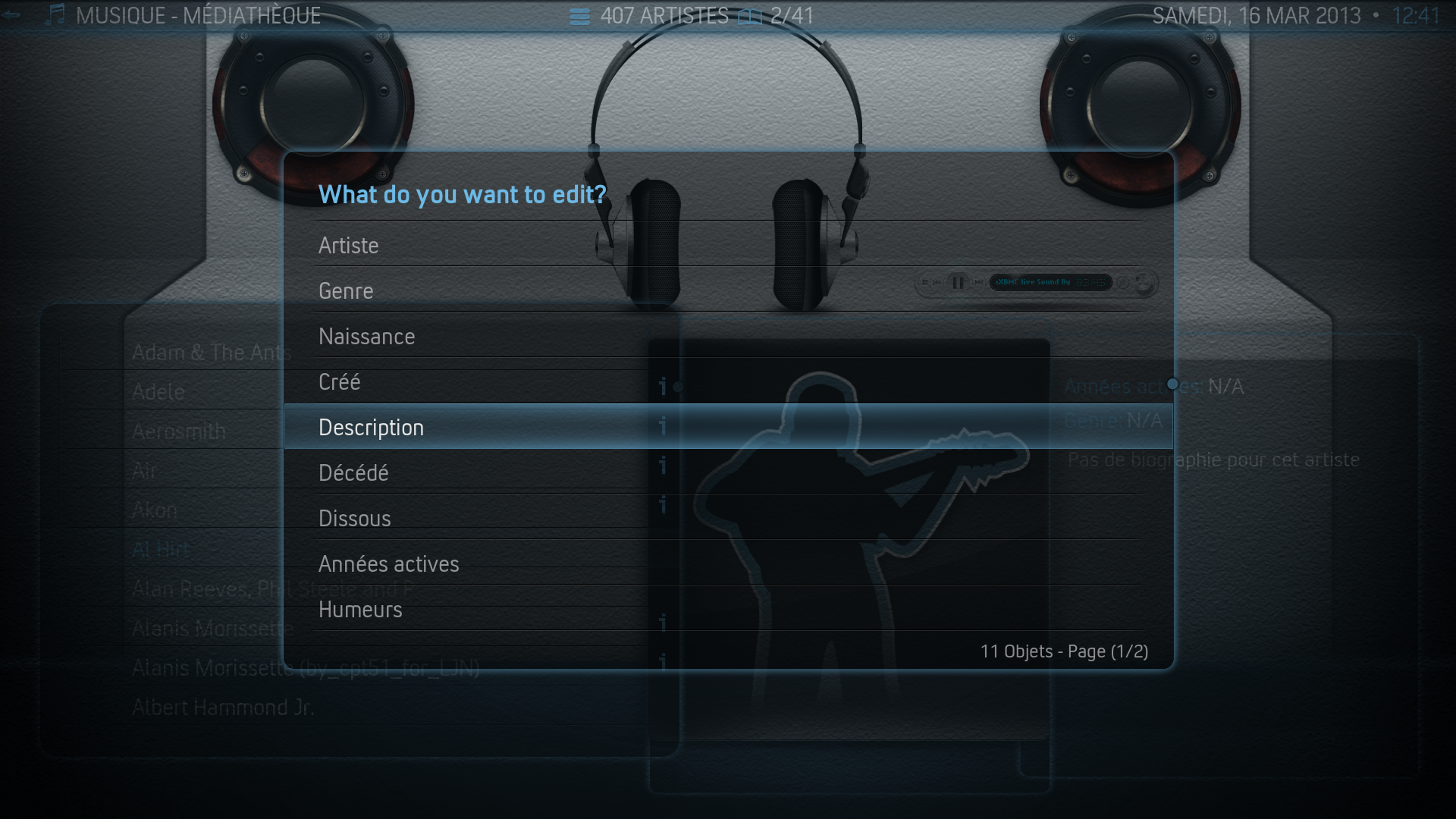Choose the Dissous entry

[728, 517]
